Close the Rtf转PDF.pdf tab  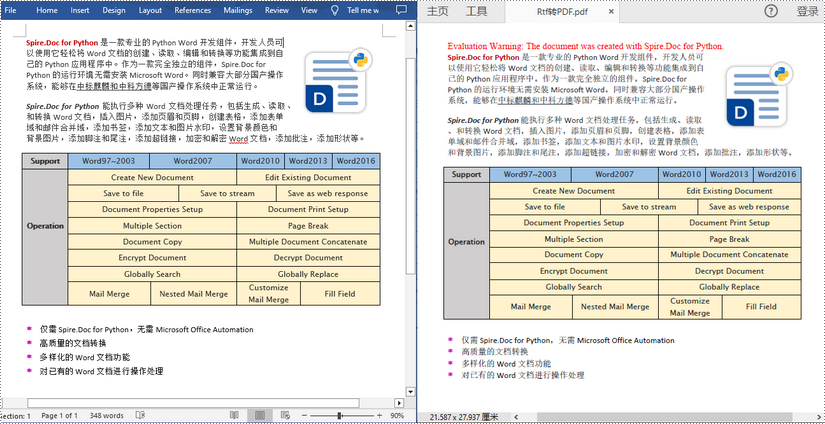point(610,11)
